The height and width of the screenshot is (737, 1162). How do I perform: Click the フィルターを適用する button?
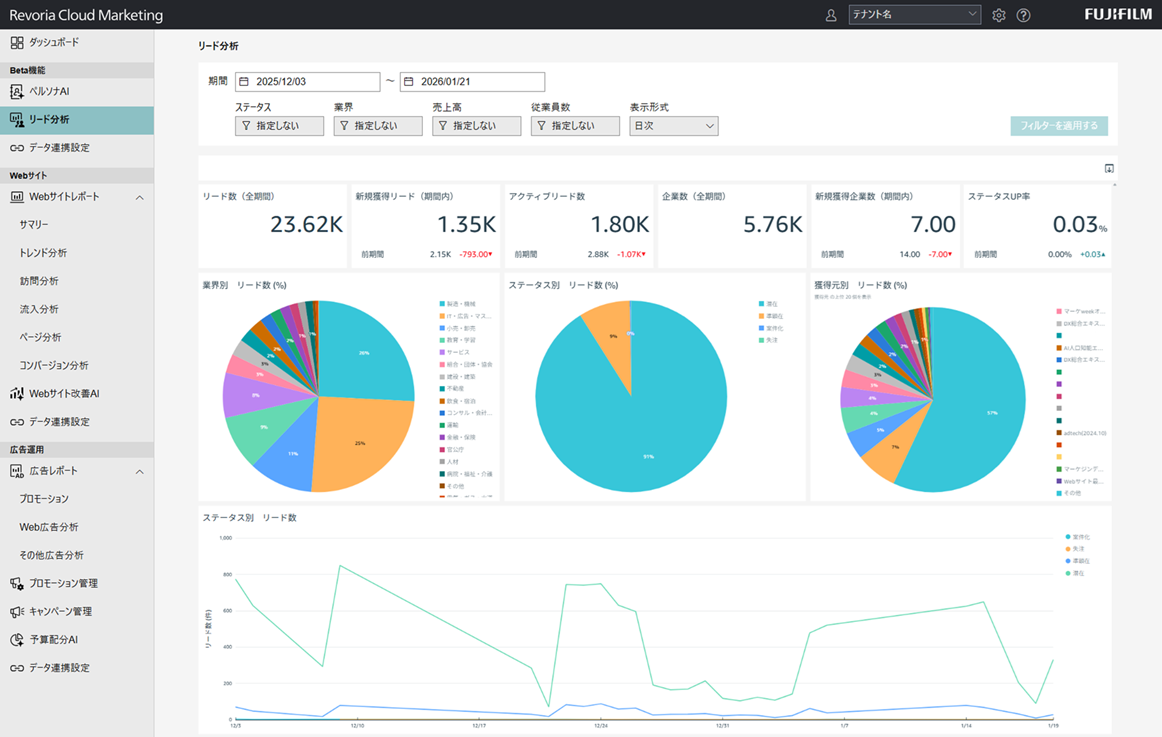point(1058,126)
